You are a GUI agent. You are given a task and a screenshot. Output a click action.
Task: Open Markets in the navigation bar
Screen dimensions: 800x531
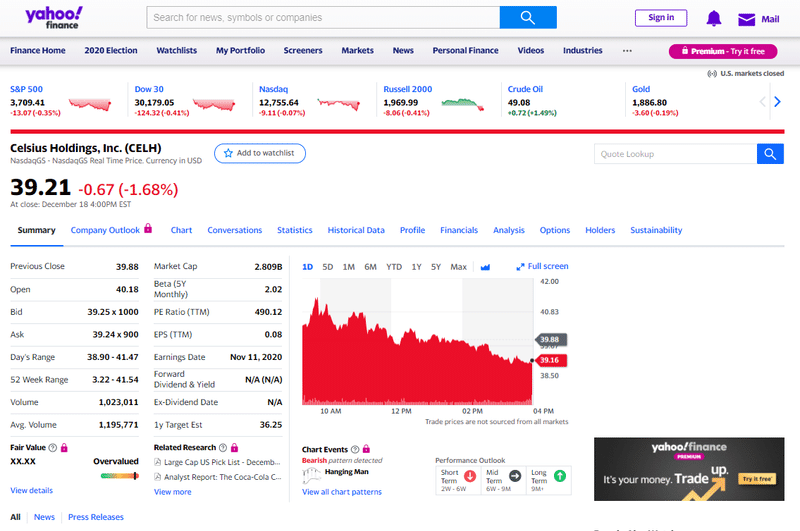coord(358,50)
